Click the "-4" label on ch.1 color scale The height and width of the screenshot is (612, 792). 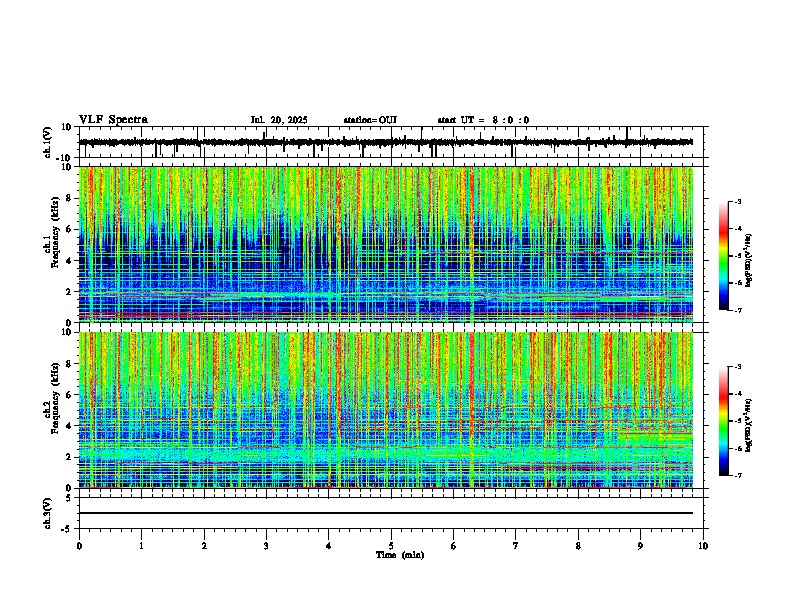point(737,229)
